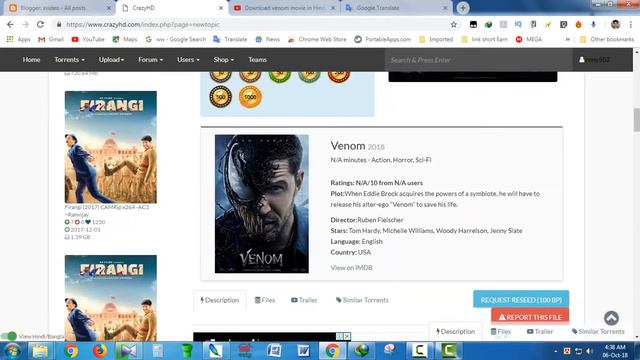Go to Home in the site navbar
This screenshot has height=360, width=640.
(31, 60)
